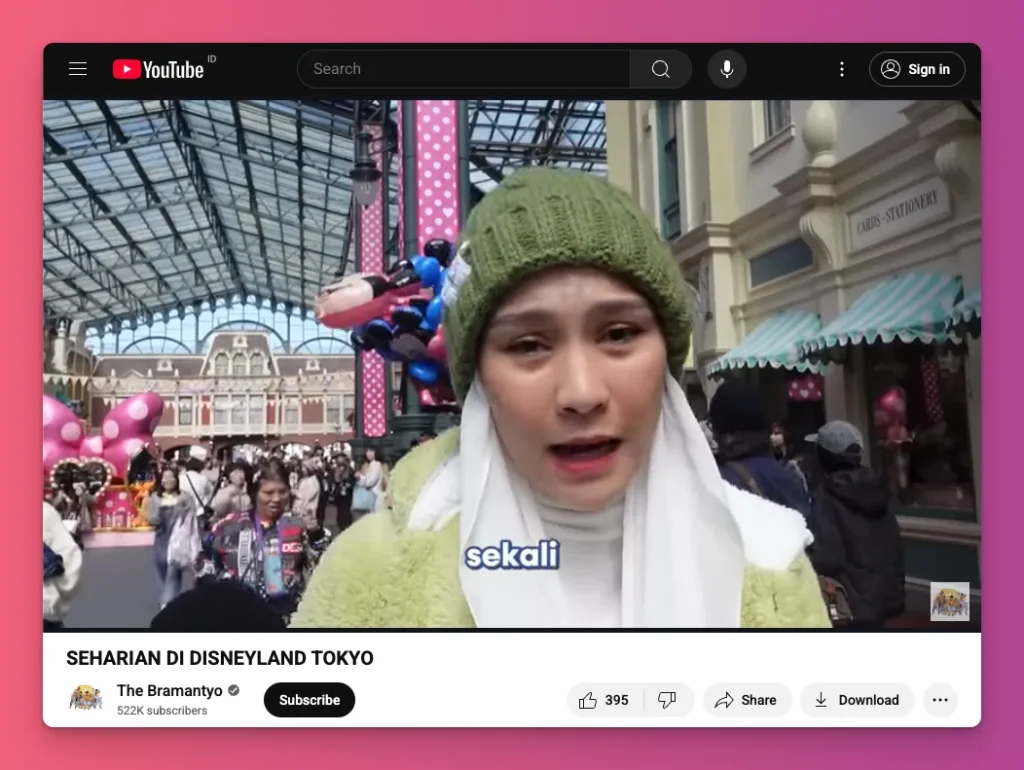Screen dimensions: 1024x770
Task: Open voice search with the microphone icon
Action: [x=727, y=69]
